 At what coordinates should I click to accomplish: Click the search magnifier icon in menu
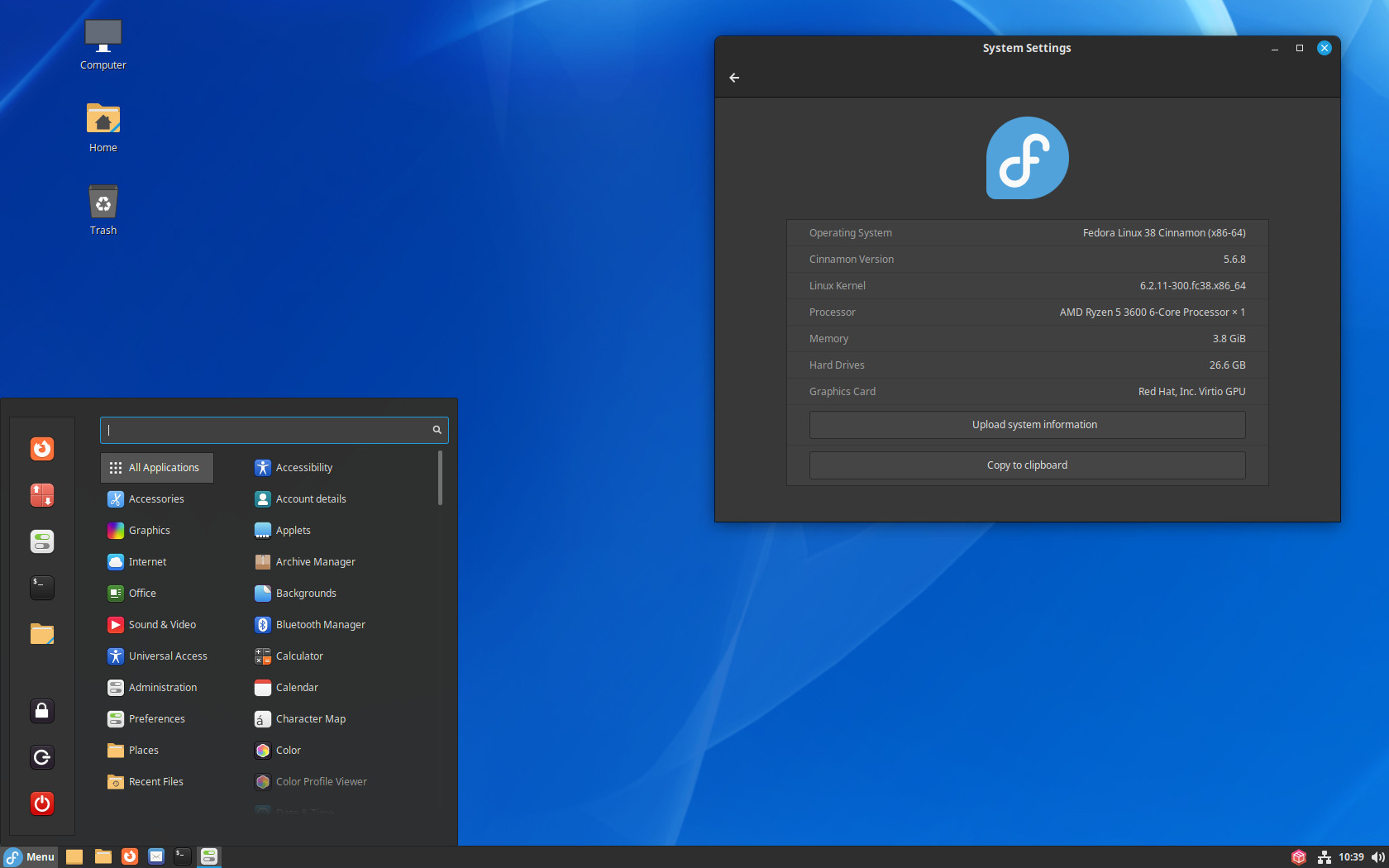pos(437,430)
